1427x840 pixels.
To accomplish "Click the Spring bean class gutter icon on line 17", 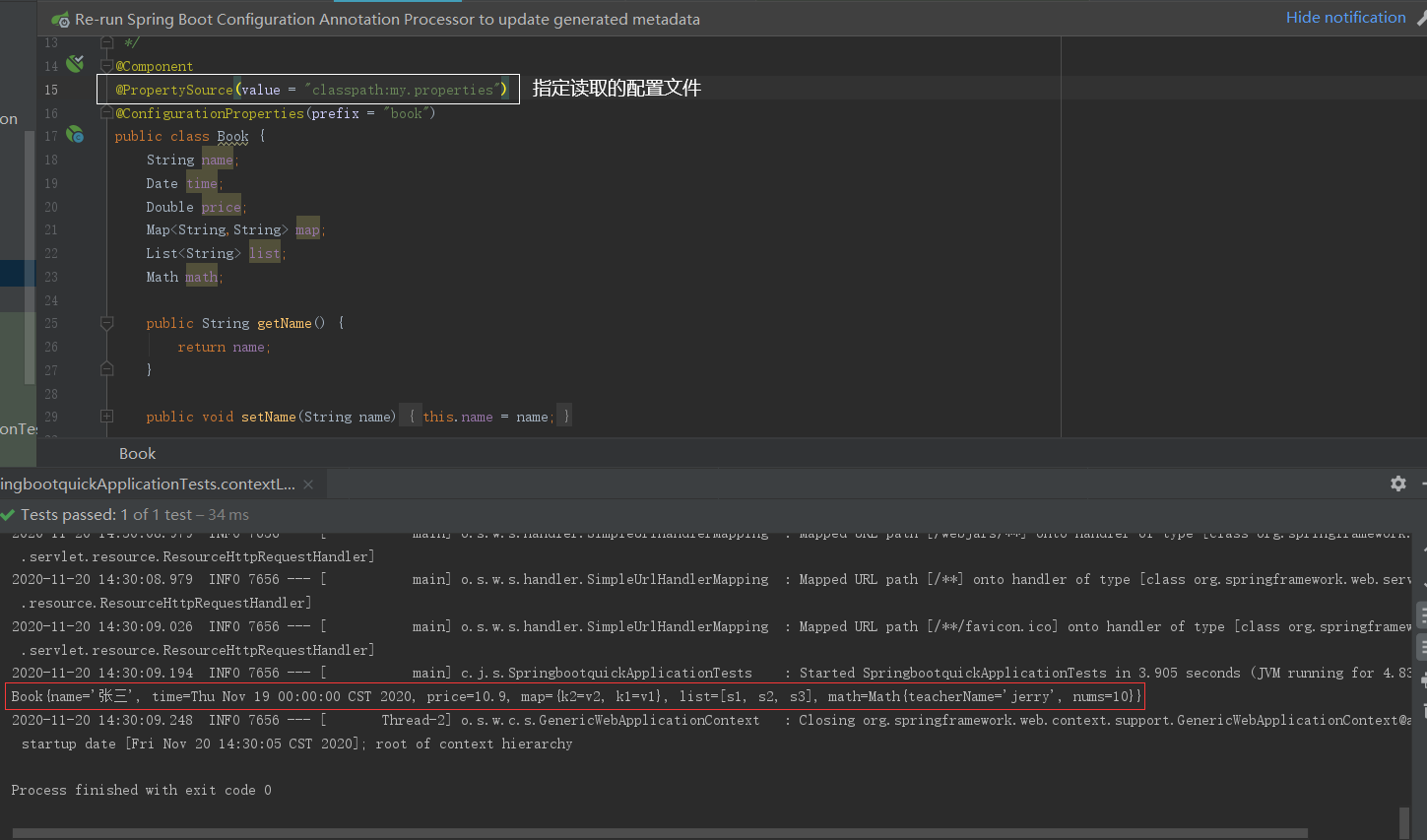I will click(x=75, y=135).
